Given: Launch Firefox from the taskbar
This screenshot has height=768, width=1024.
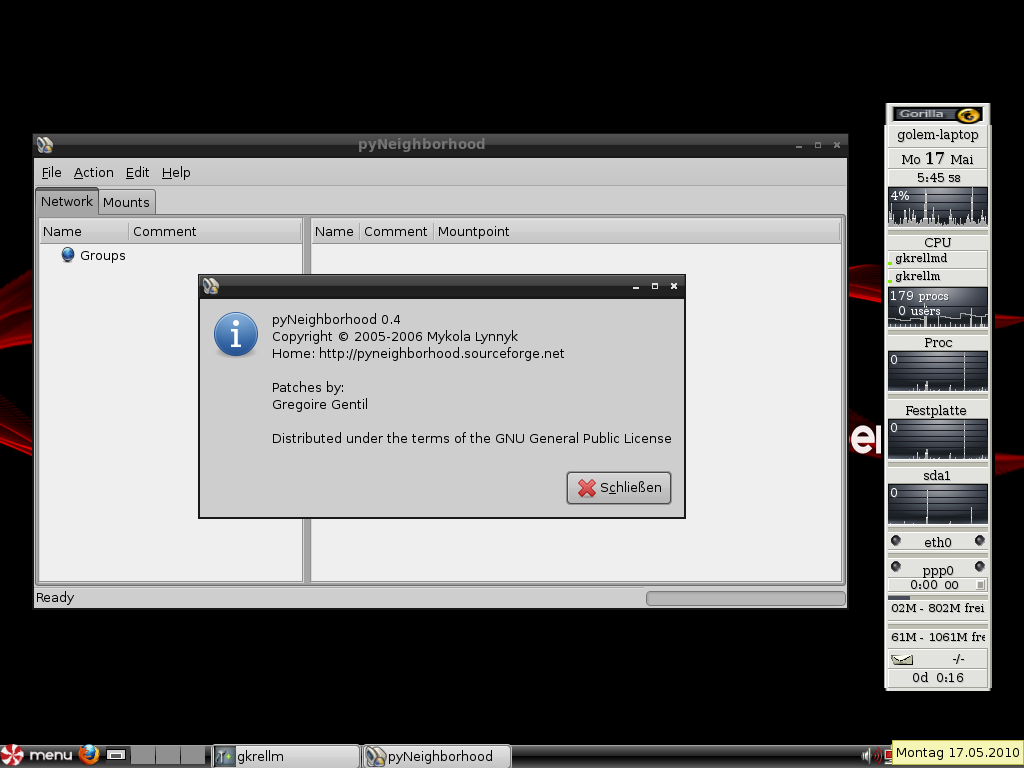Looking at the screenshot, I should (90, 755).
